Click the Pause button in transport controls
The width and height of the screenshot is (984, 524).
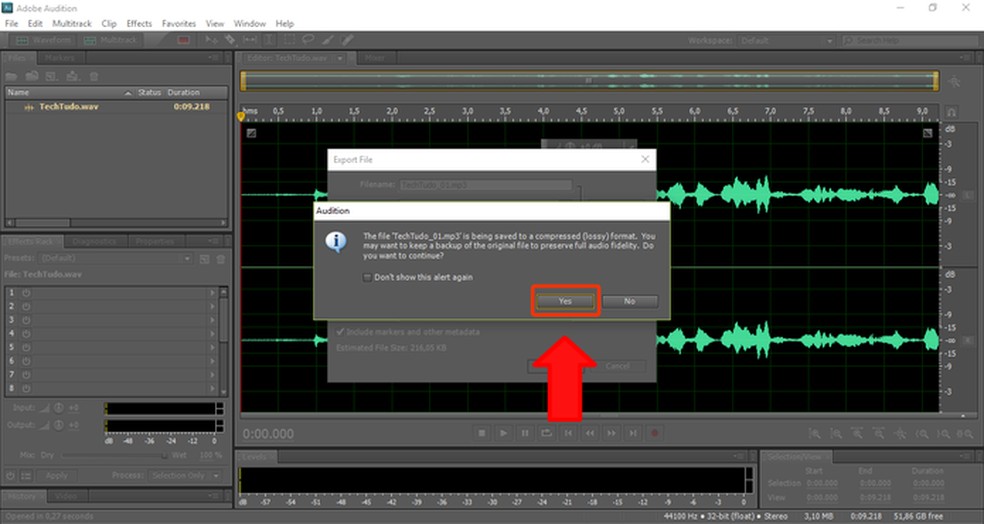(525, 433)
